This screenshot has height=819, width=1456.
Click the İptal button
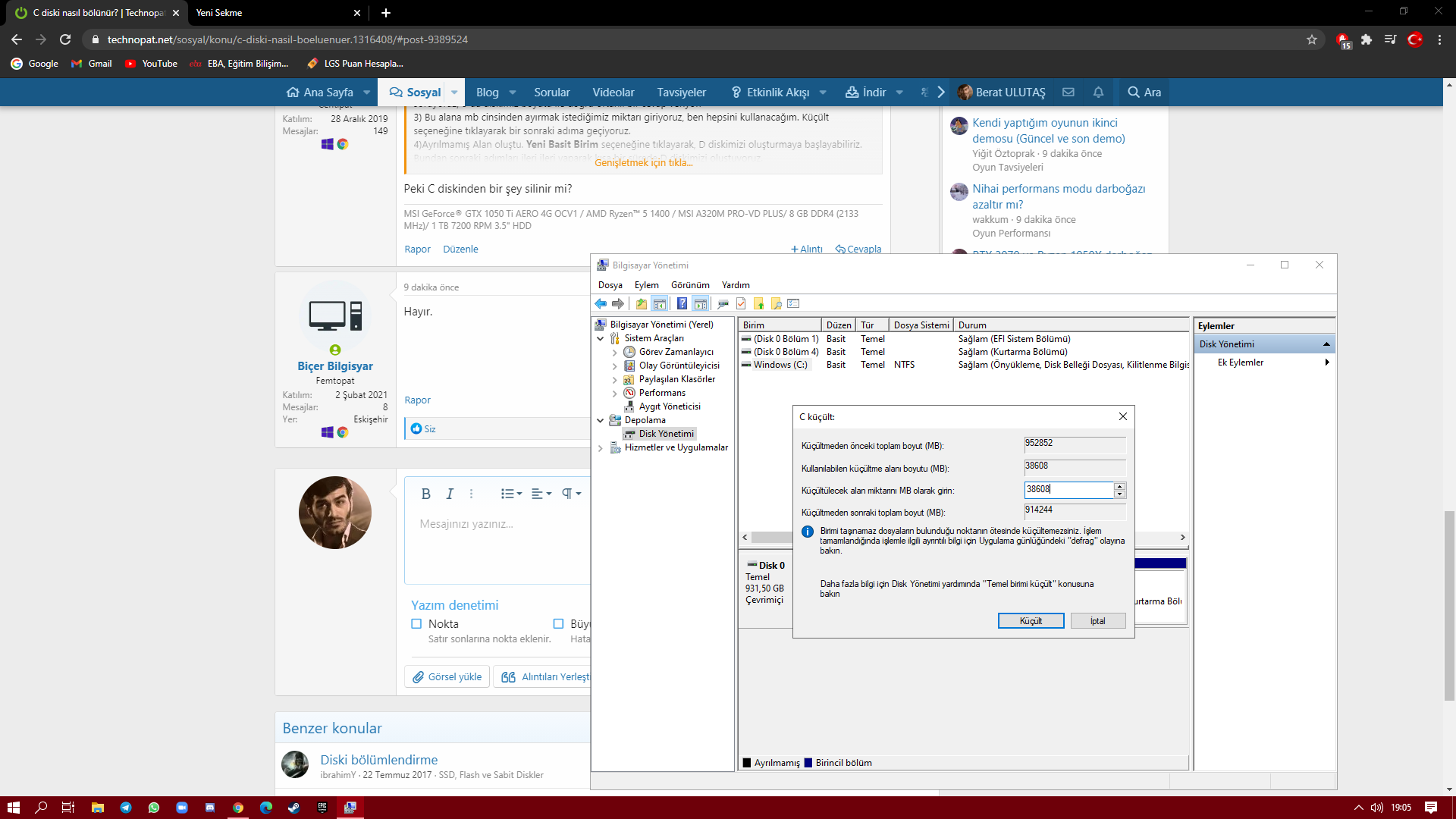click(x=1097, y=621)
